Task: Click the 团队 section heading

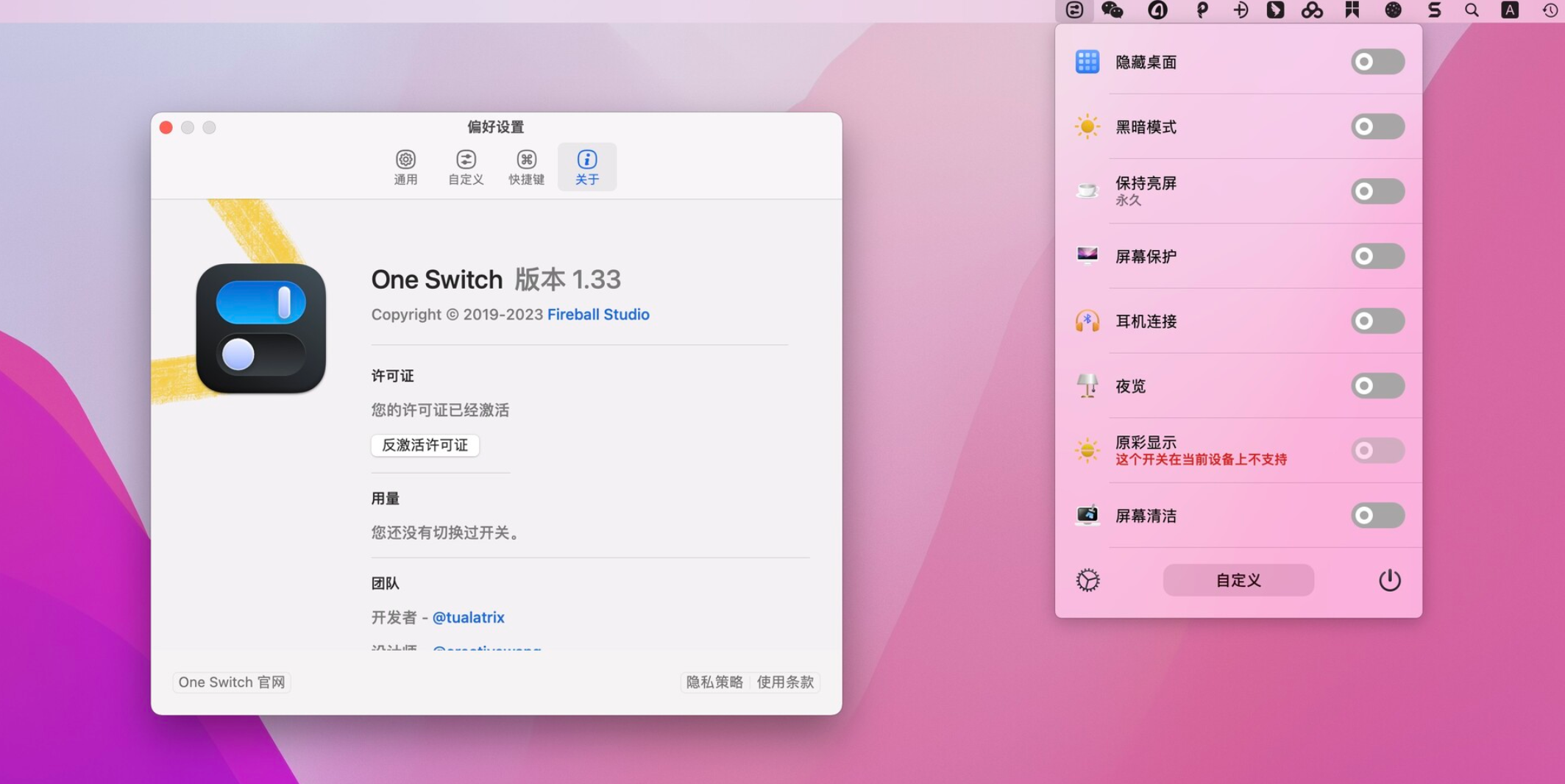Action: click(x=385, y=583)
